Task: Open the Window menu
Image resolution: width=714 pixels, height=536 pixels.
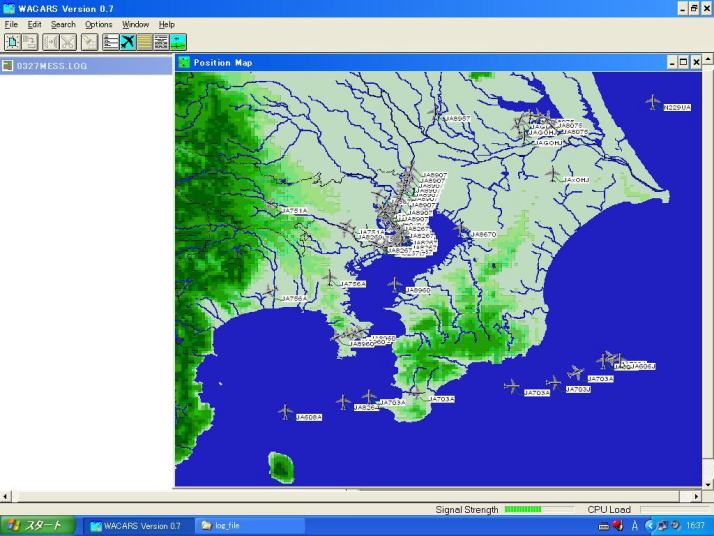Action: click(135, 24)
